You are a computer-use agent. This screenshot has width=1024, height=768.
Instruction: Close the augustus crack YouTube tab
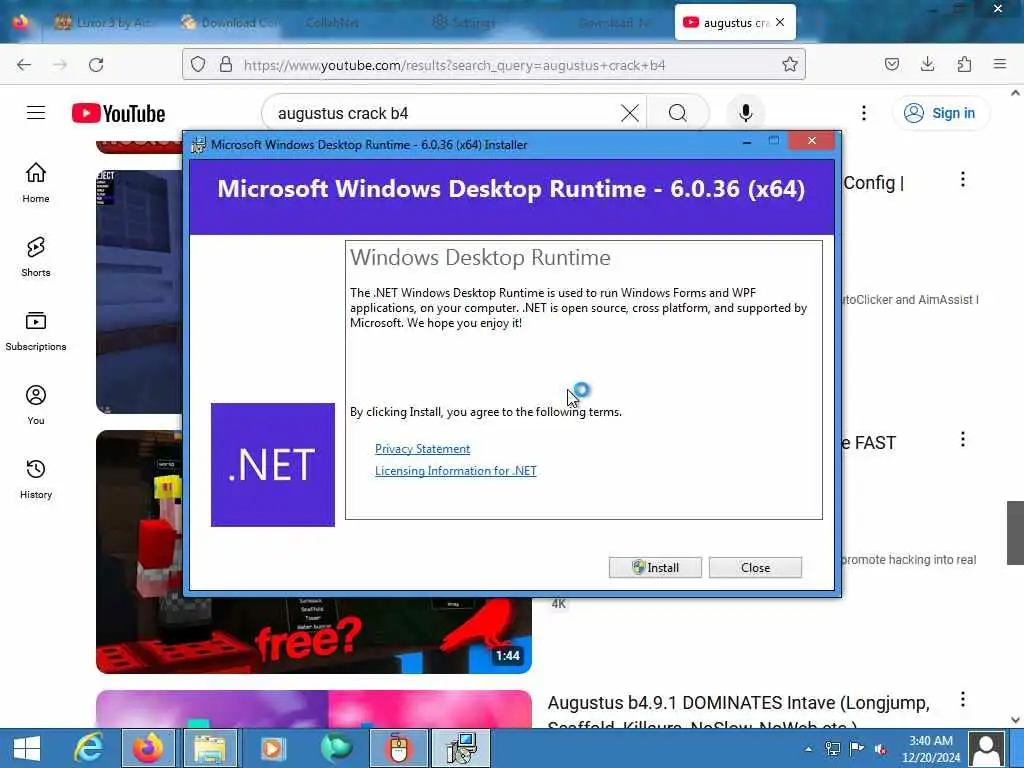[780, 22]
